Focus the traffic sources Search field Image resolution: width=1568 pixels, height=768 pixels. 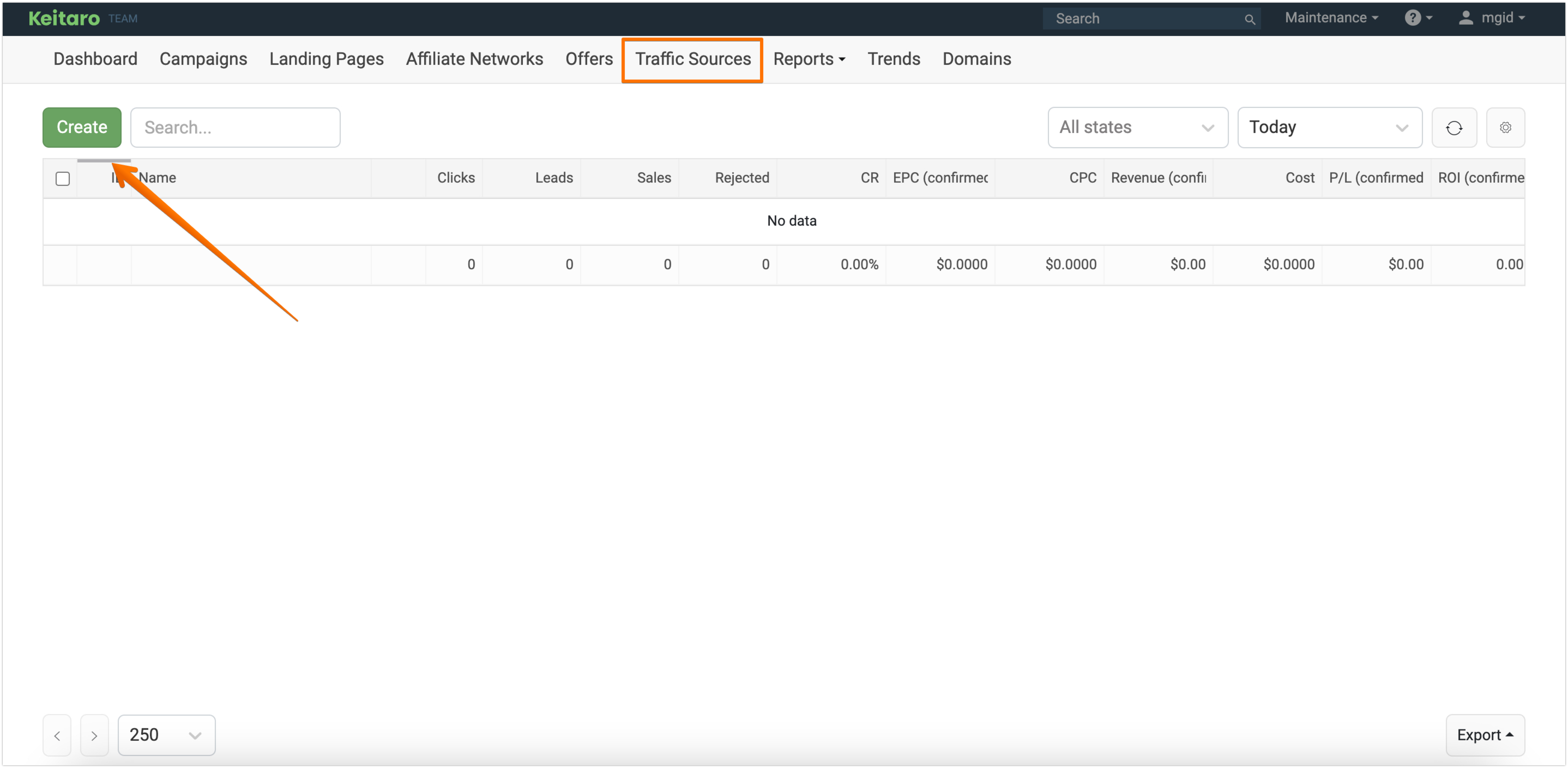point(235,128)
